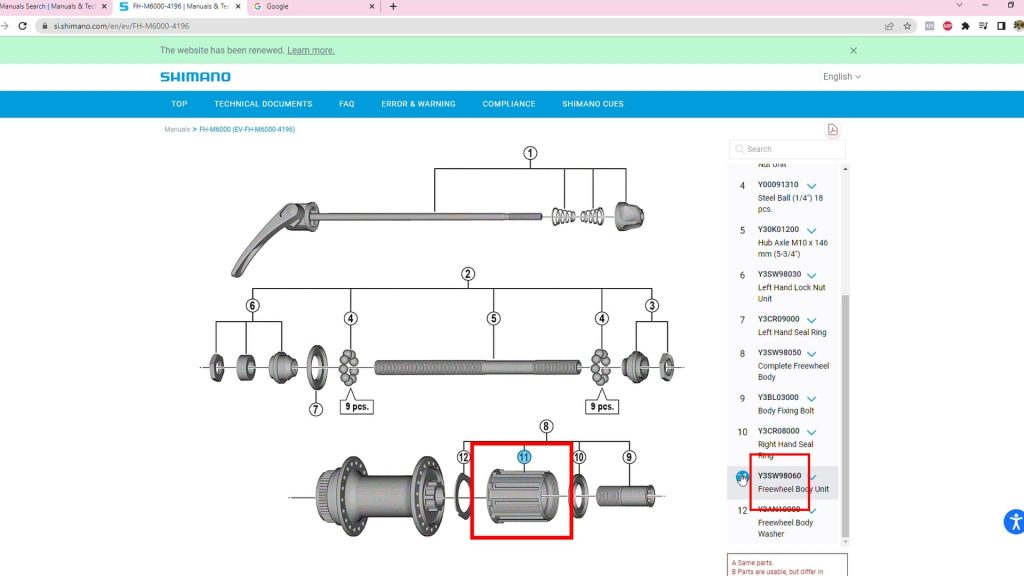1024x576 pixels.
Task: Open the media control playlist icon
Action: point(983,26)
